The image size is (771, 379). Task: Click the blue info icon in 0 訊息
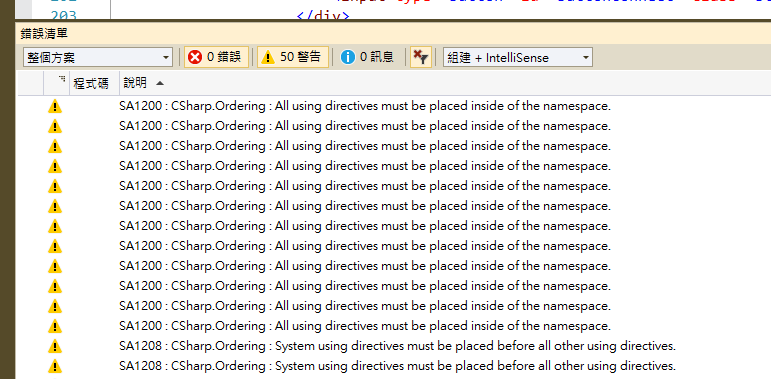[x=348, y=58]
